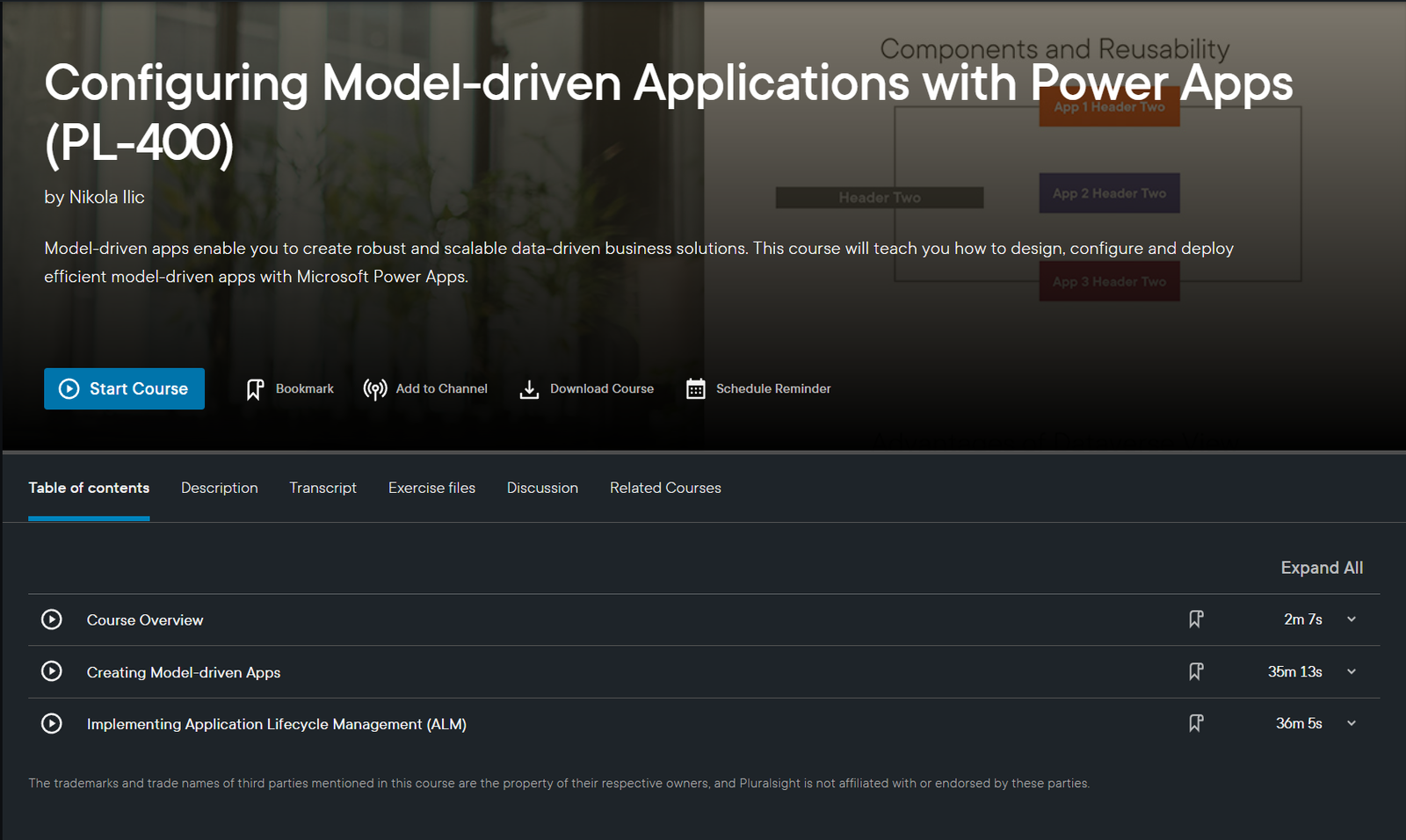This screenshot has width=1406, height=840.
Task: Open the Transcript tab
Action: pyautogui.click(x=323, y=488)
